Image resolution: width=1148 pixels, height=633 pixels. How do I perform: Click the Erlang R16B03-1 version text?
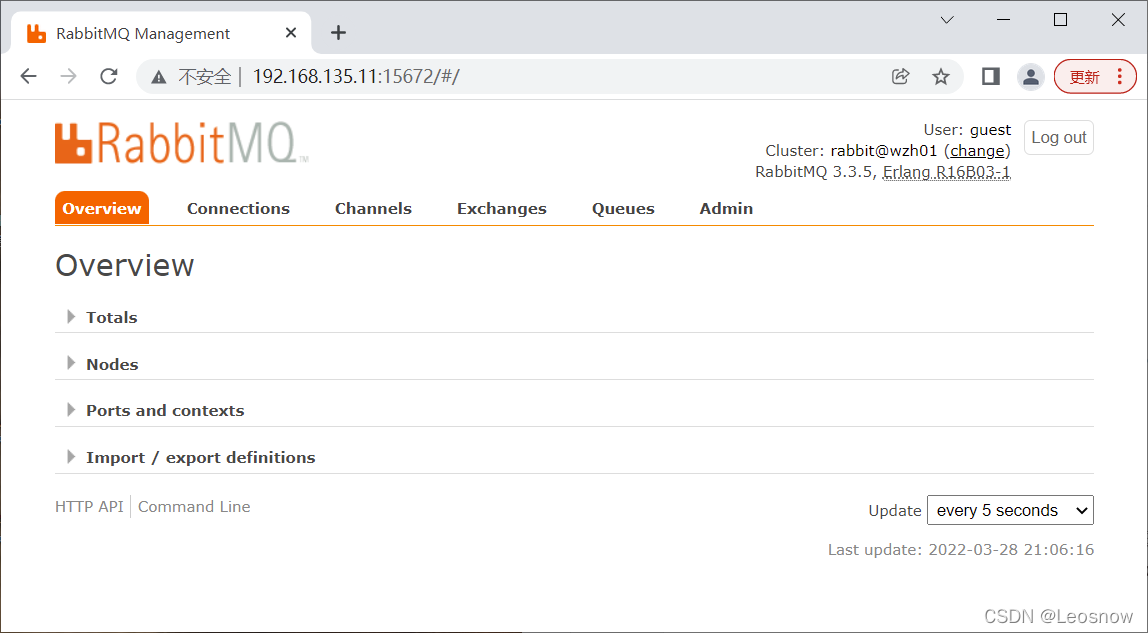tap(946, 172)
